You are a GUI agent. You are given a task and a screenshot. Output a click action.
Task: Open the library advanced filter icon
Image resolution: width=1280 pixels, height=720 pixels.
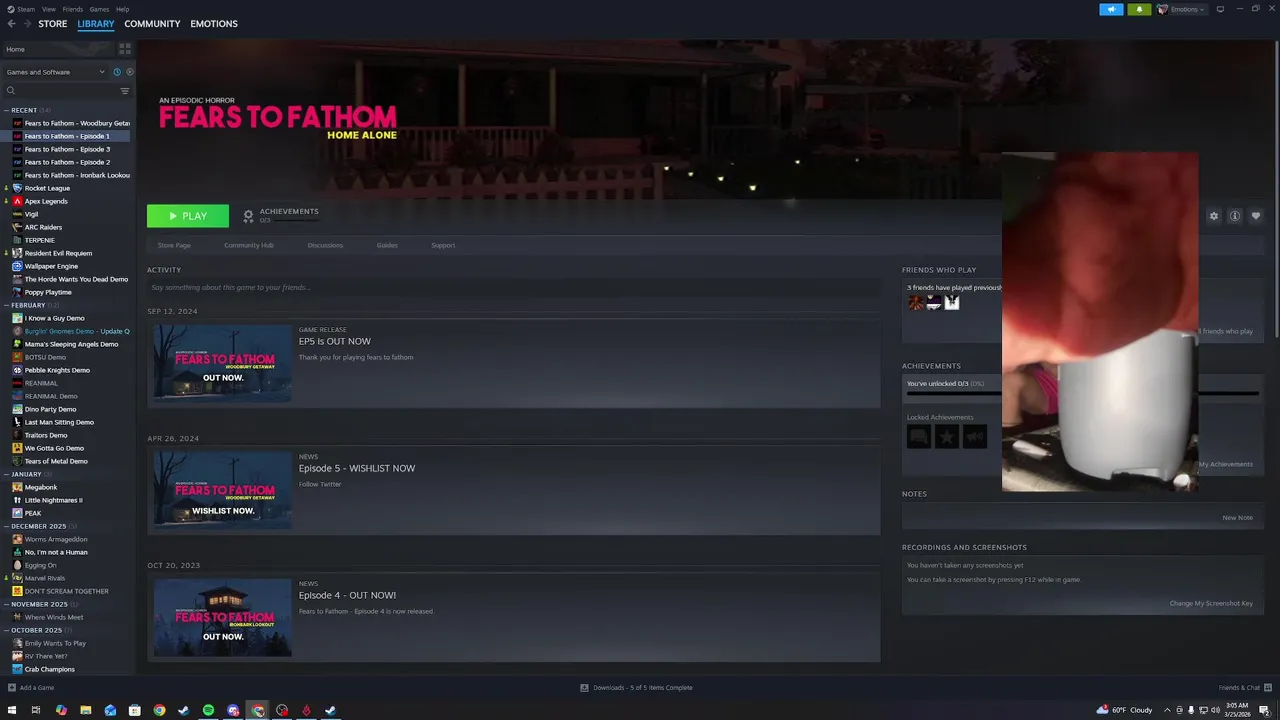pyautogui.click(x=125, y=91)
